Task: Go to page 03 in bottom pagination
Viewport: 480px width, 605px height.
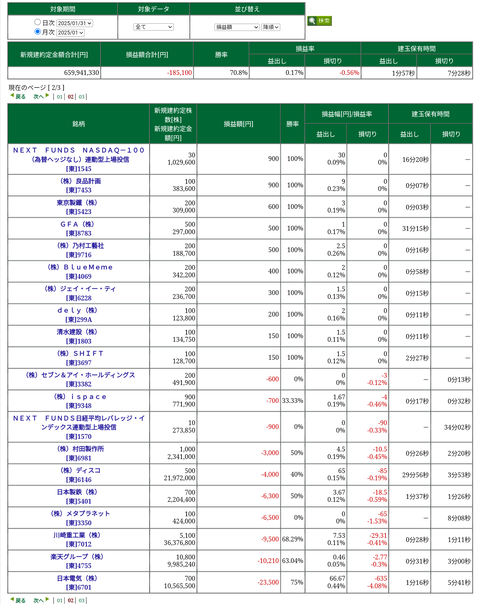Action: pyautogui.click(x=81, y=600)
